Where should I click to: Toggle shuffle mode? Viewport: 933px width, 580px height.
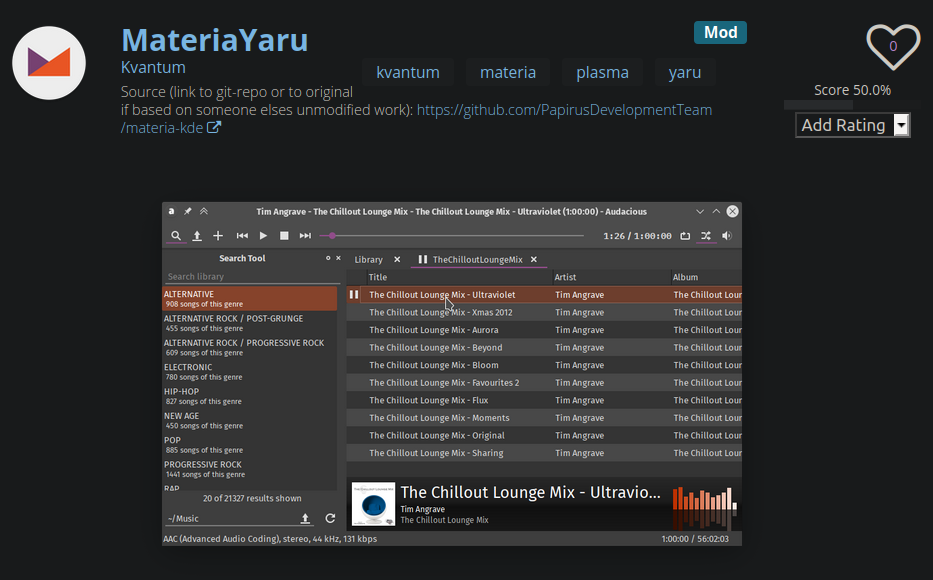pos(706,236)
